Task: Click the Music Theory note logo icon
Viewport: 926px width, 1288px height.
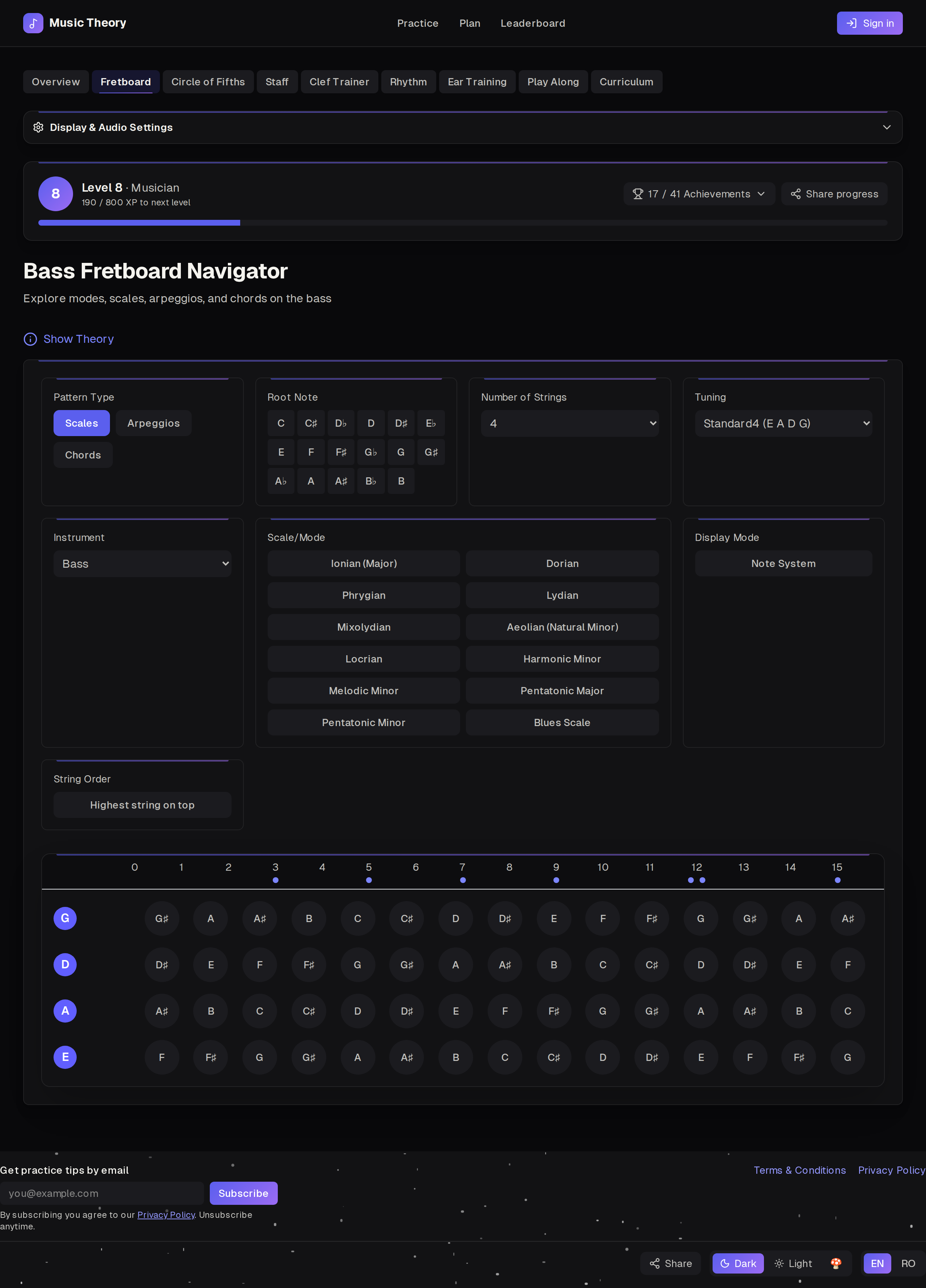Action: [33, 23]
